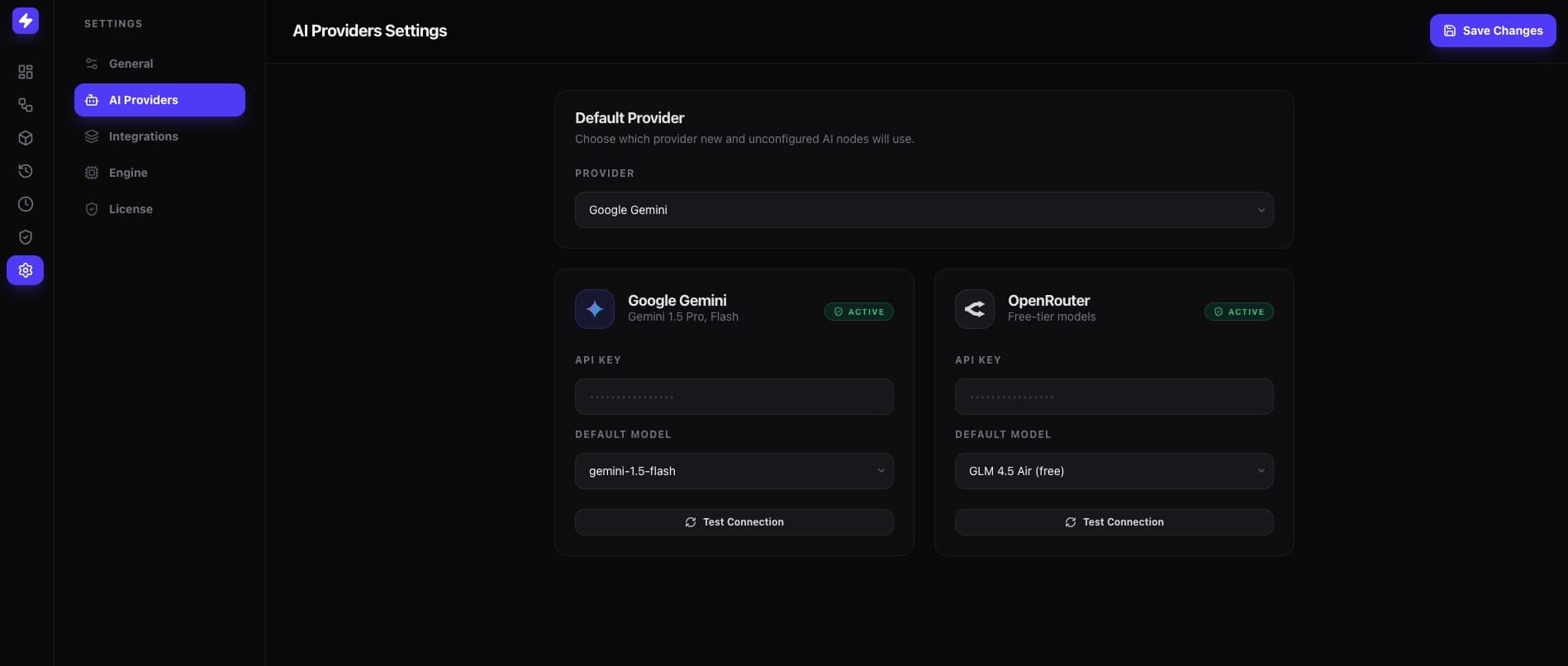Screen dimensions: 1568x666
Task: Open the default Provider dropdown
Action: click(924, 210)
